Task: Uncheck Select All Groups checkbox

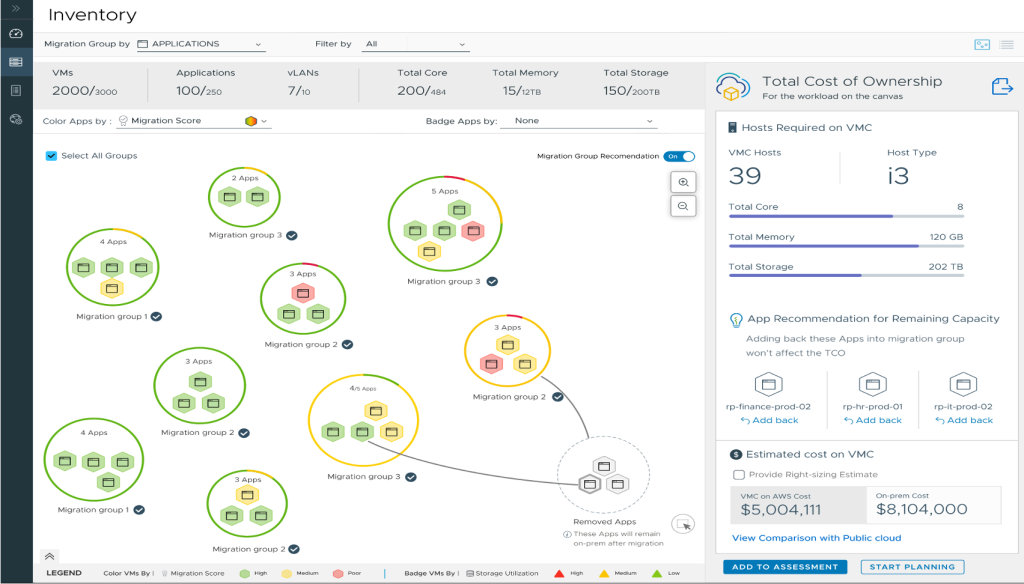Action: (x=51, y=155)
